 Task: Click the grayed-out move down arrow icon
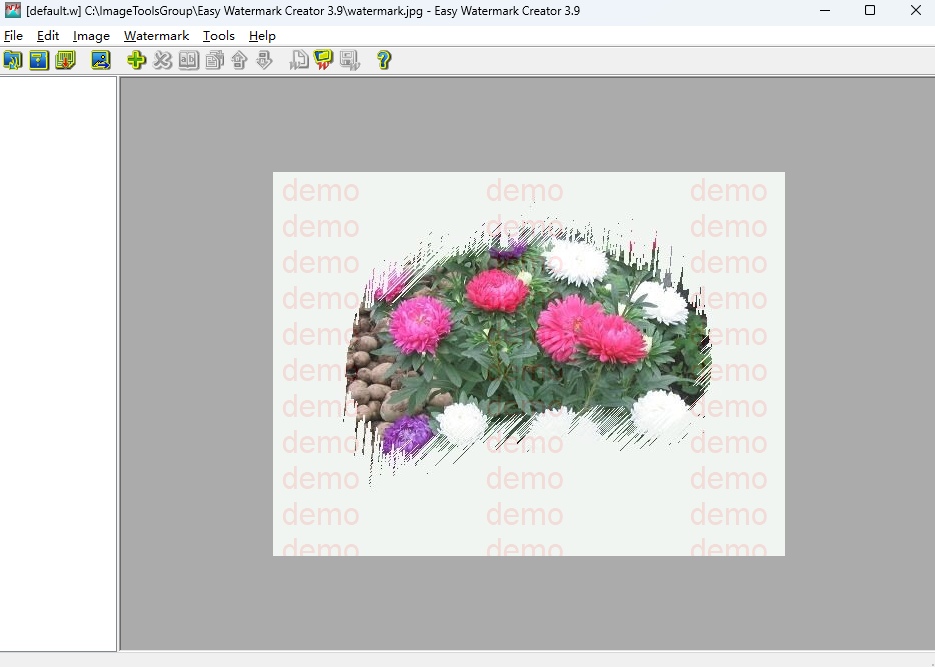(x=264, y=60)
